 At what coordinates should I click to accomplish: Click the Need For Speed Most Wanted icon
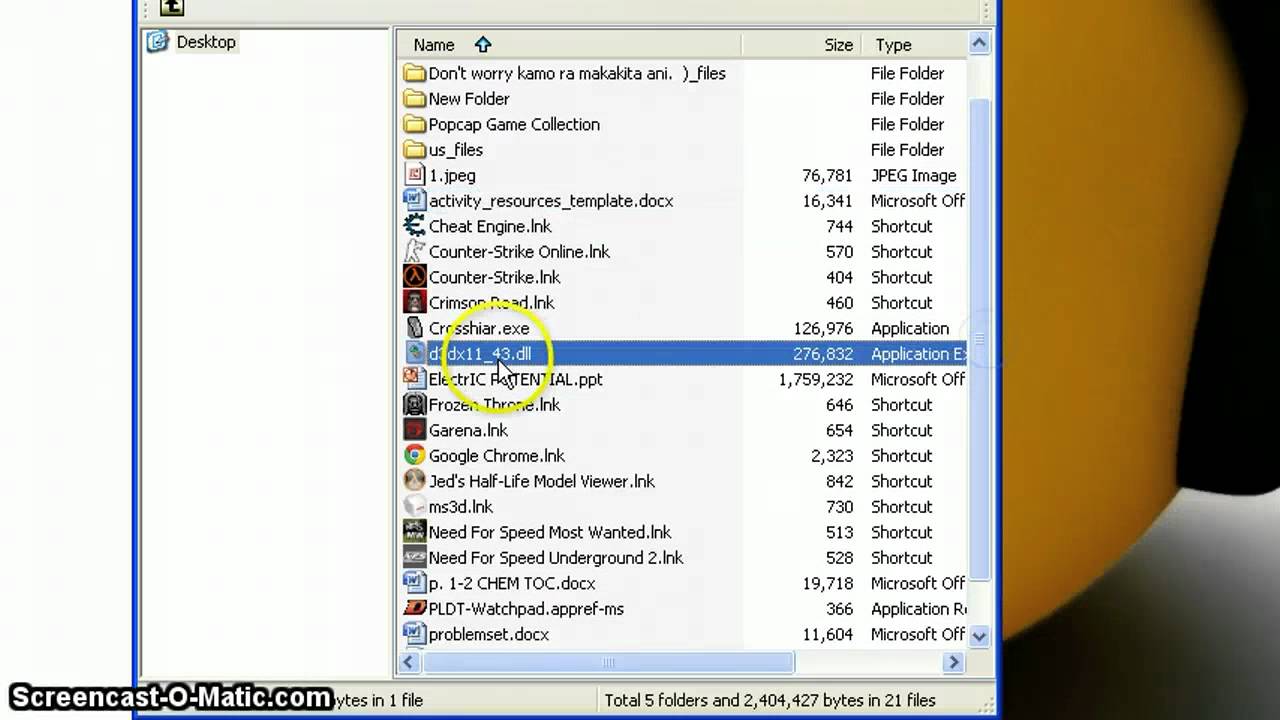click(x=414, y=532)
